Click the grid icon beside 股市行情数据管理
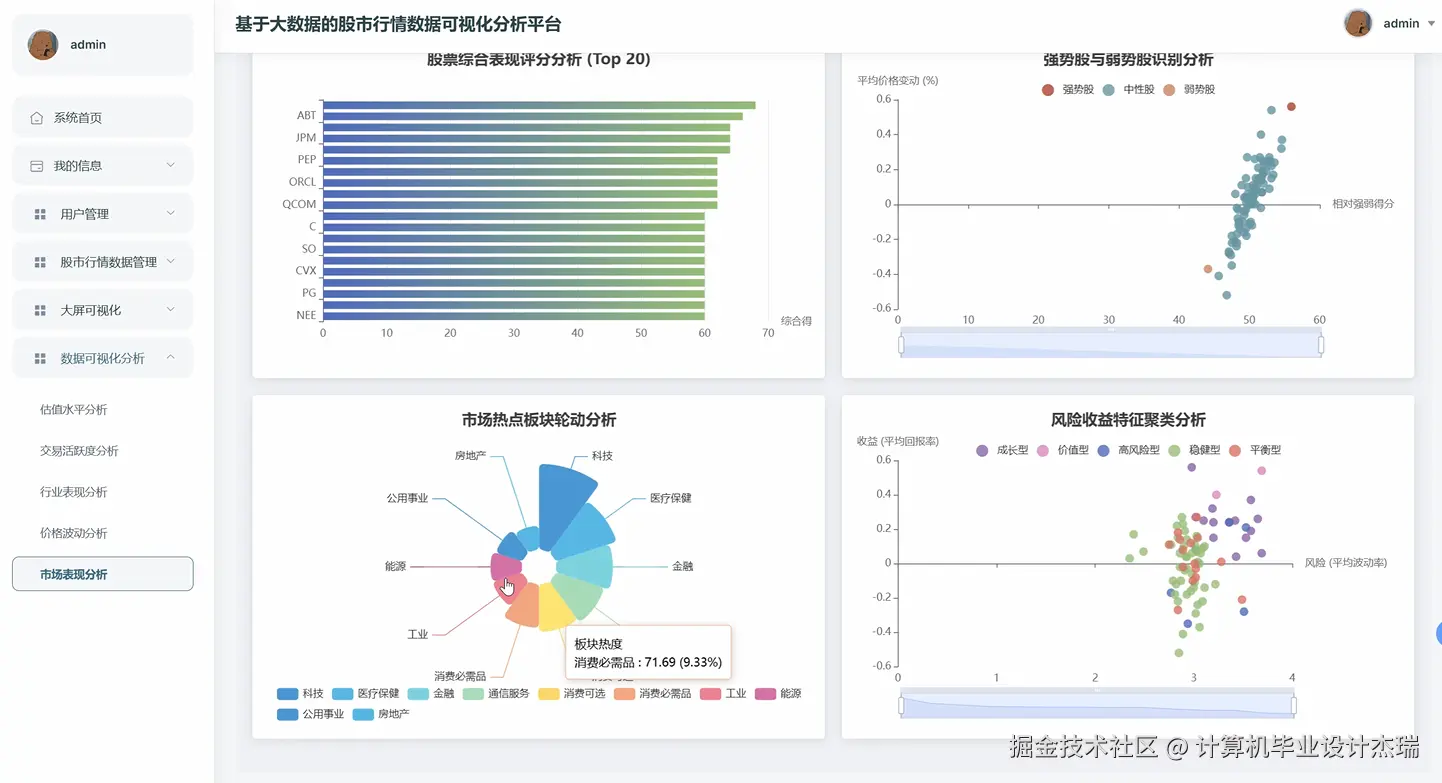This screenshot has width=1442, height=783. pos(40,262)
